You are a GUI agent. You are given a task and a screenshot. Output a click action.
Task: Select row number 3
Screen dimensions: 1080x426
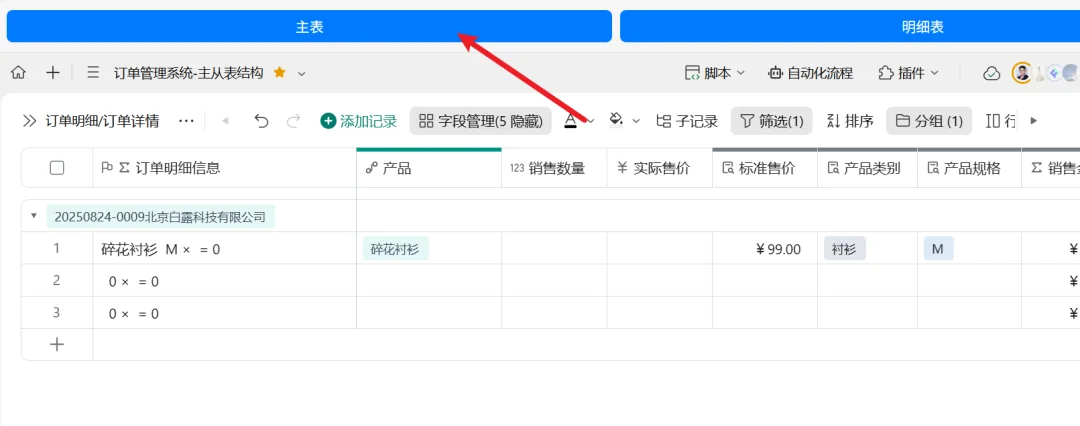coord(57,312)
